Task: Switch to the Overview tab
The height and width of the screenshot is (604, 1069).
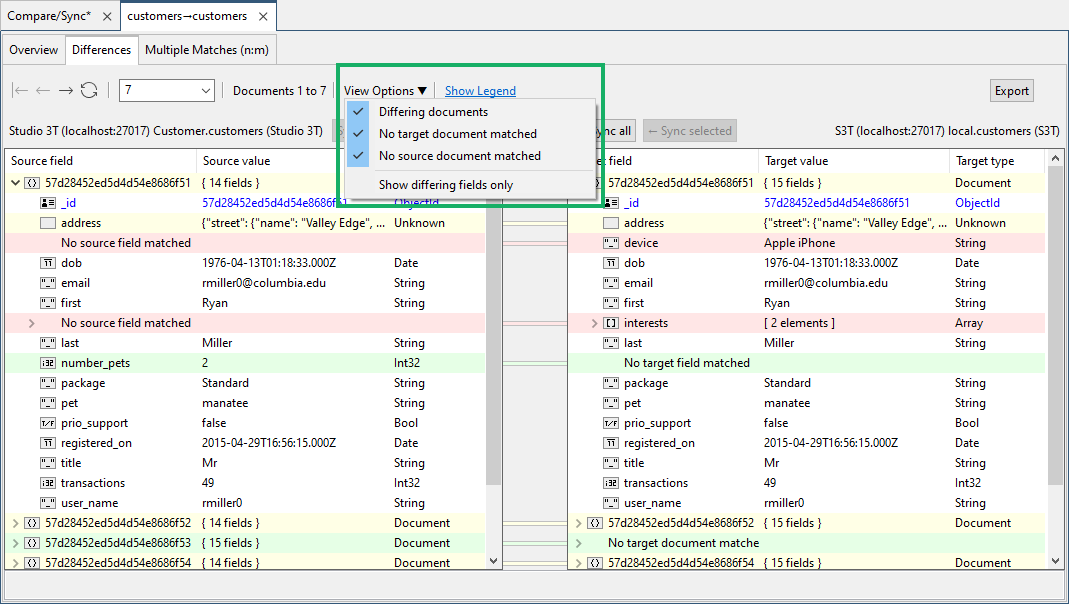Action: coord(33,49)
